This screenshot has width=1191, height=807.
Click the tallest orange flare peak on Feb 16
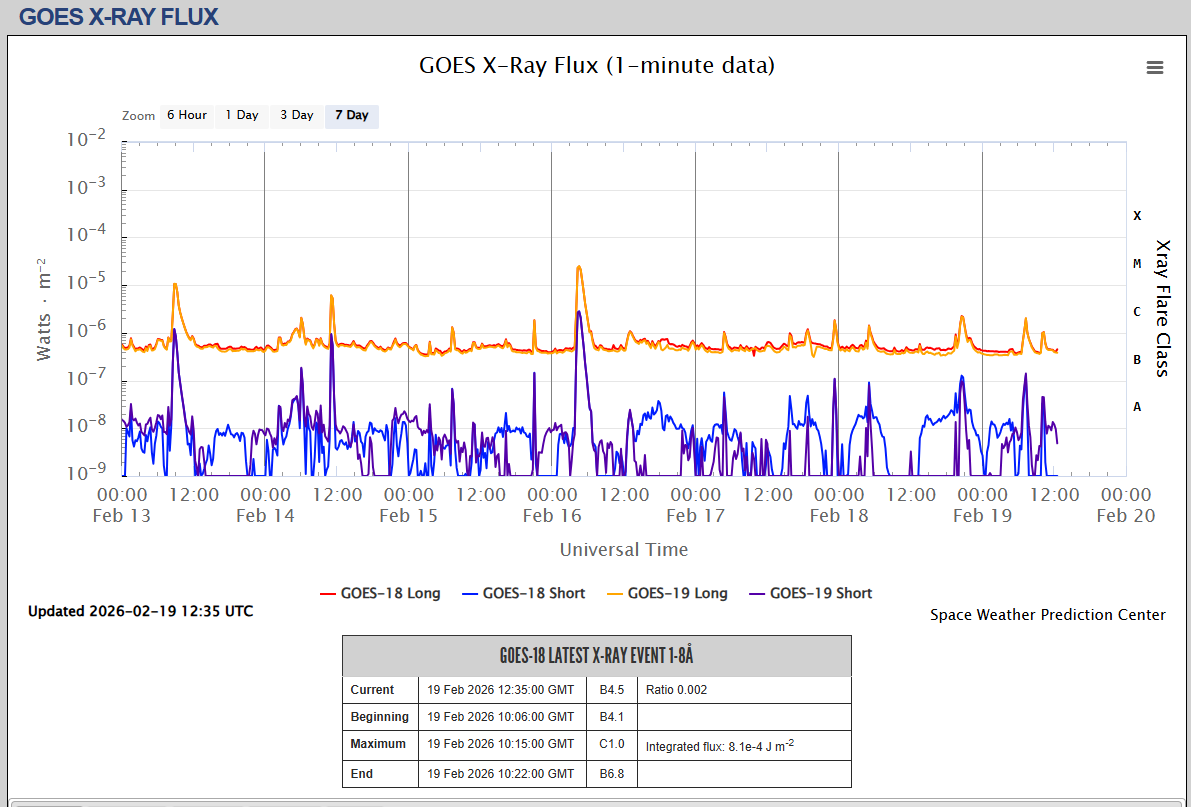(x=579, y=268)
